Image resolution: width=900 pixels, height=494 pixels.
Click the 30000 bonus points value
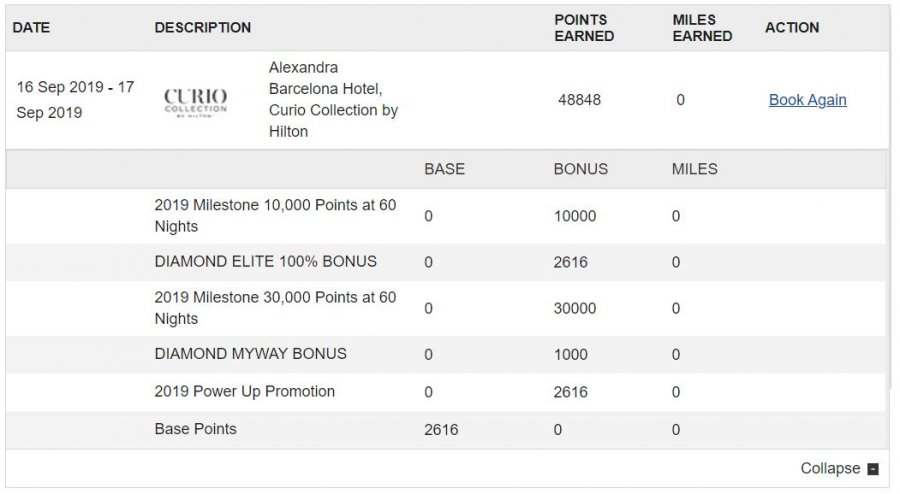575,309
